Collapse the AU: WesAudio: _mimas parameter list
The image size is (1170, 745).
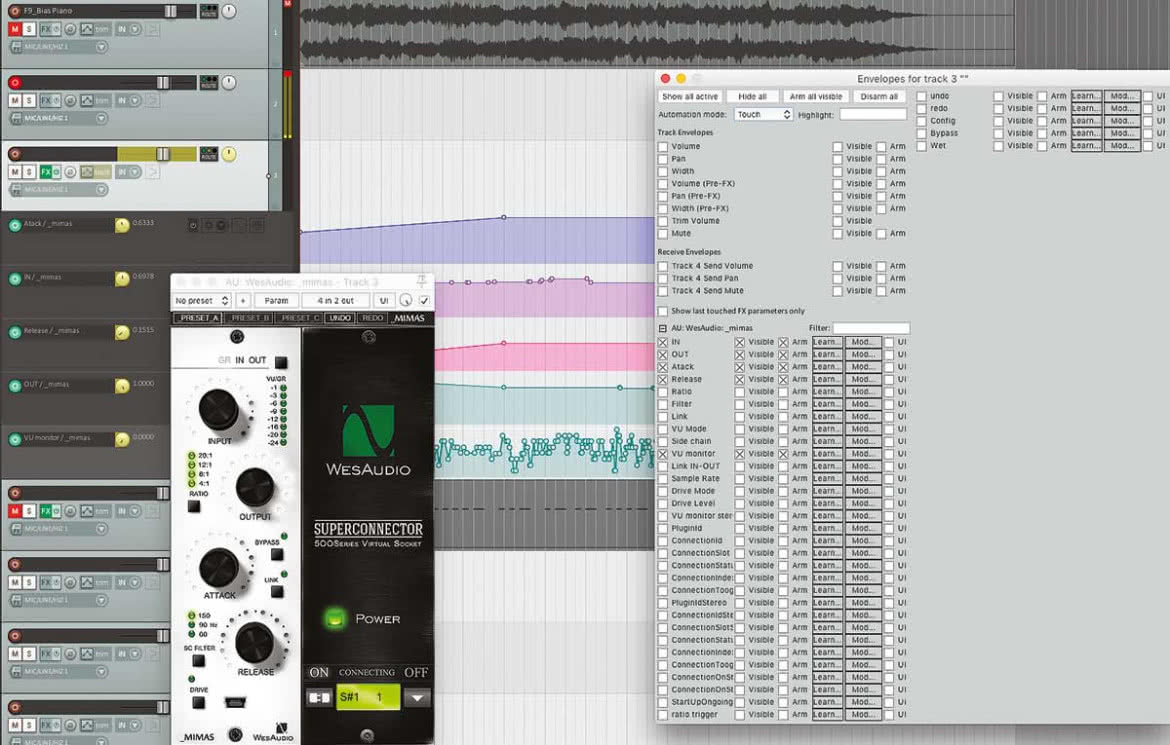(x=663, y=328)
